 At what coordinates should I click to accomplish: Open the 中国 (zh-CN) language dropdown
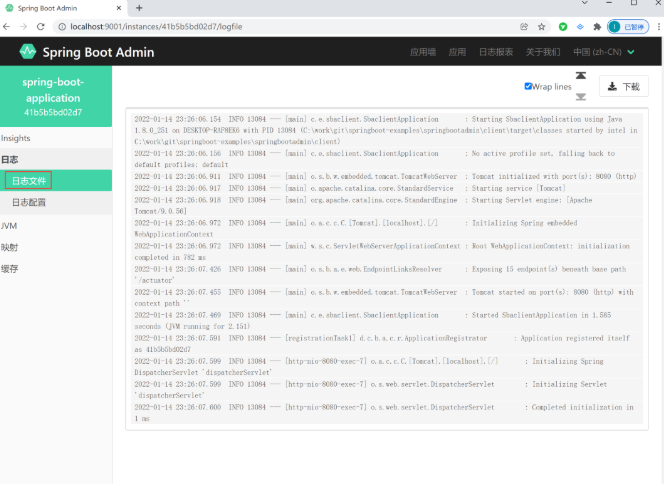[x=604, y=52]
